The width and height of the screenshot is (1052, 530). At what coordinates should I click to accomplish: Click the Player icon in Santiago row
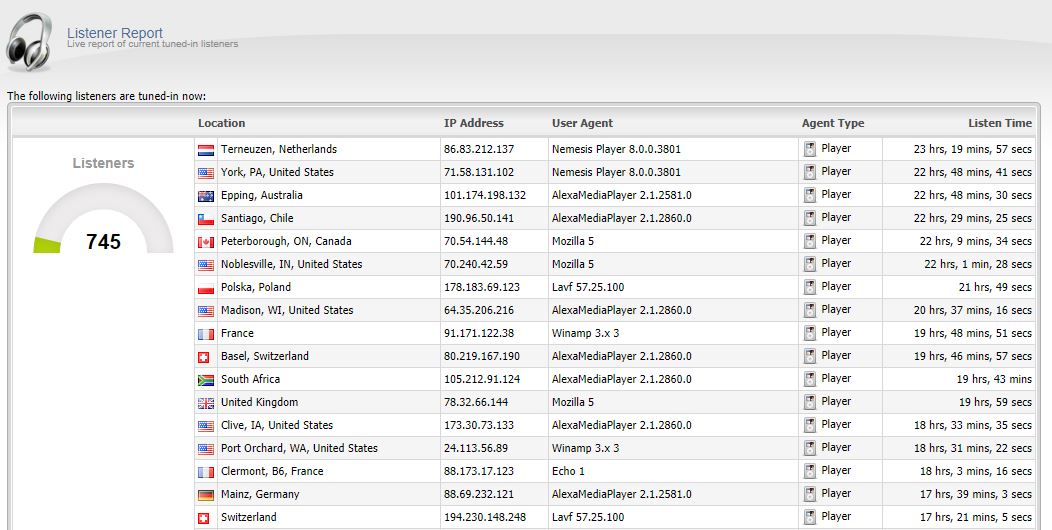[810, 218]
